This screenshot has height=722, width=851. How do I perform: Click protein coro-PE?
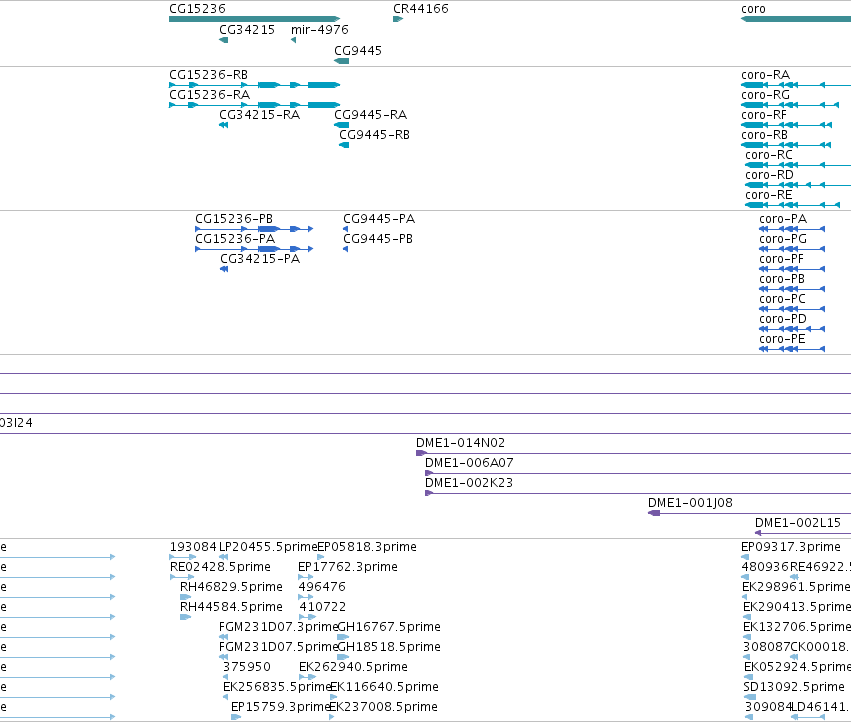(x=792, y=349)
